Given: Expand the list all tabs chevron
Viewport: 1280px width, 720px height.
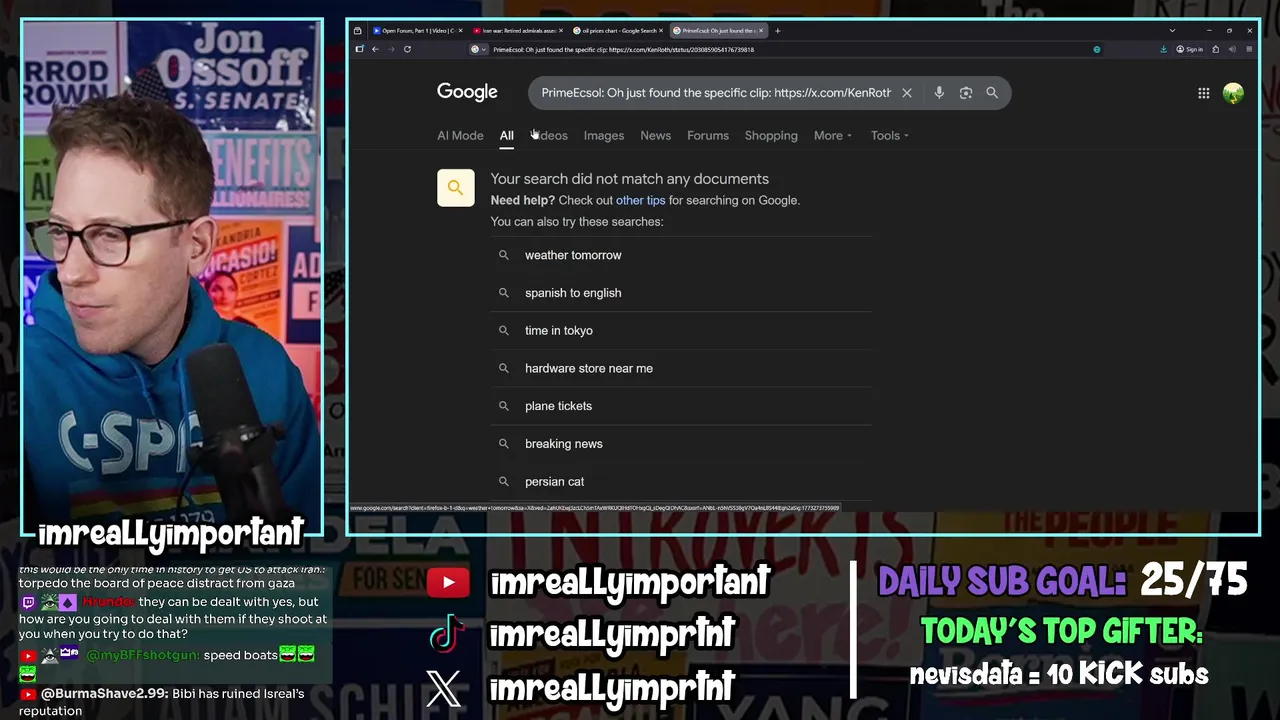Looking at the screenshot, I should click(1172, 30).
